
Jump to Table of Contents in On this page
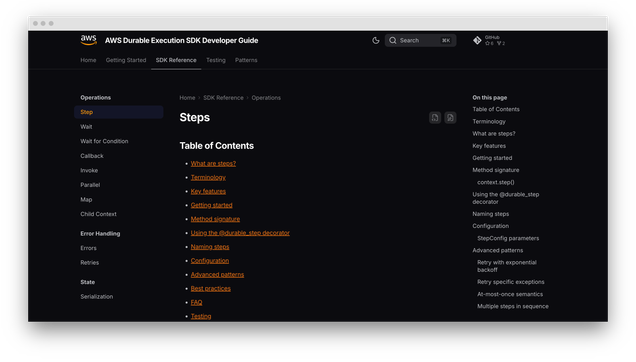point(496,109)
